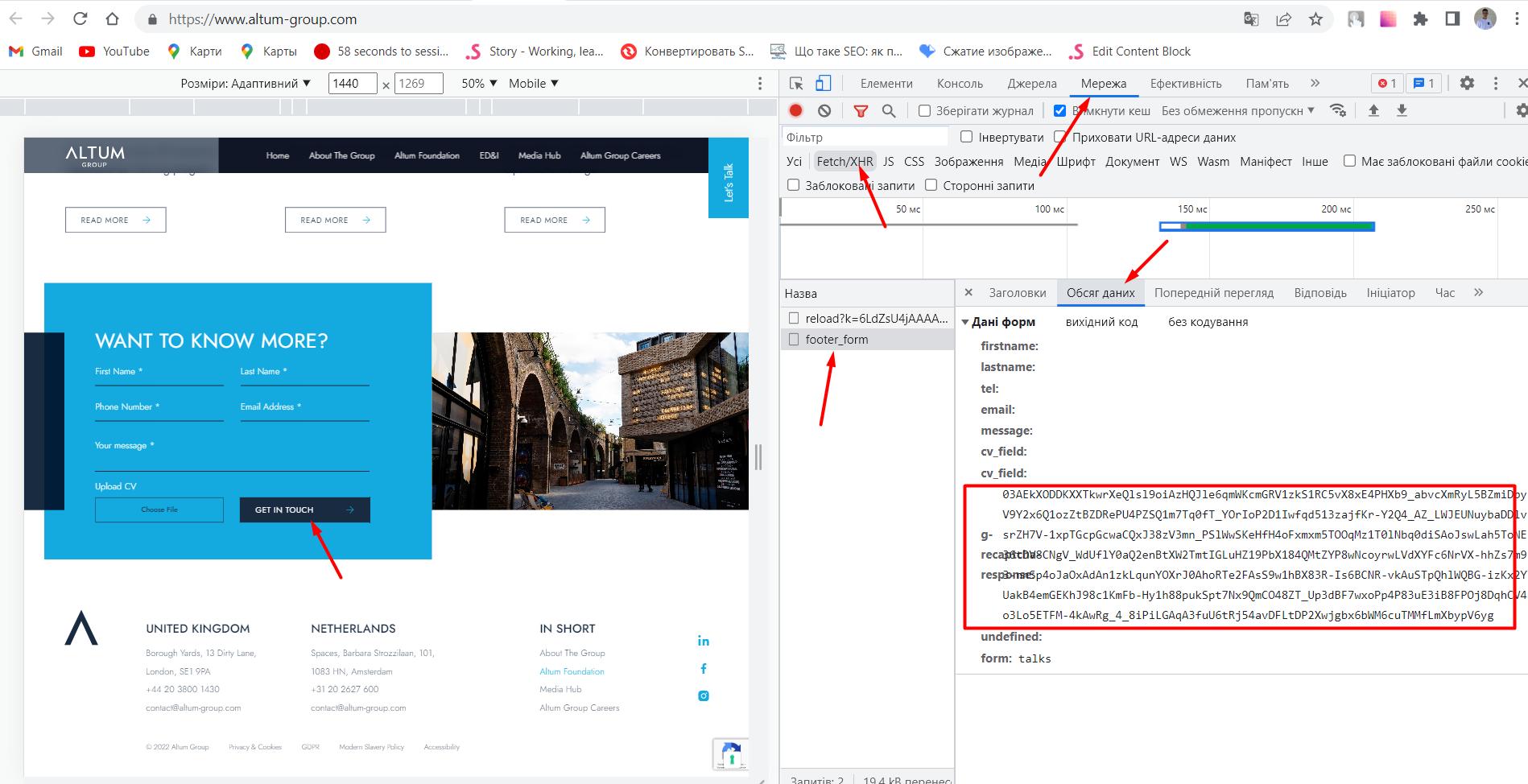Open the 50% zoom dropdown
The width and height of the screenshot is (1528, 784).
point(479,83)
